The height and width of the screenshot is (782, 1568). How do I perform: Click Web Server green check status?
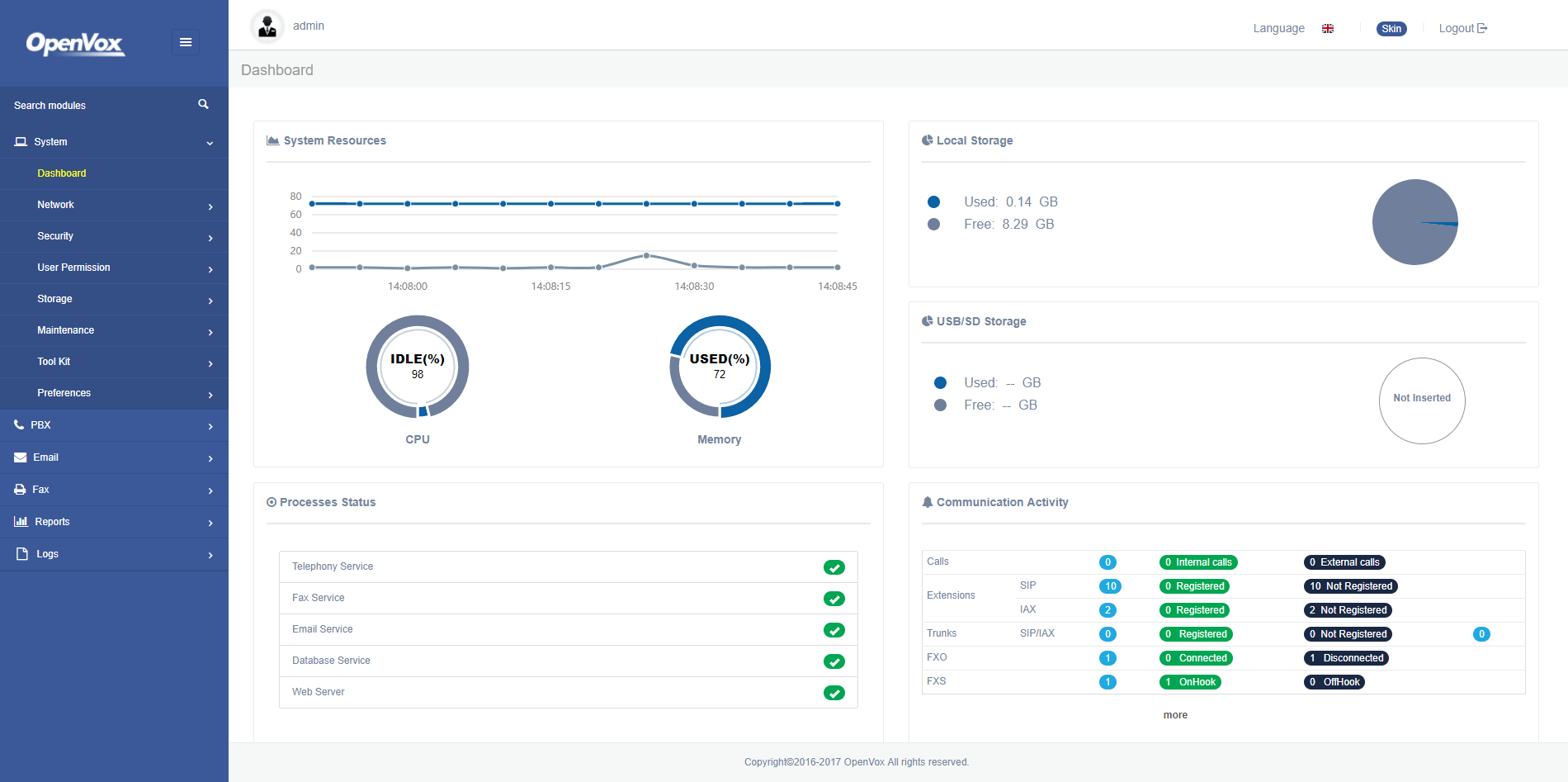[x=834, y=693]
